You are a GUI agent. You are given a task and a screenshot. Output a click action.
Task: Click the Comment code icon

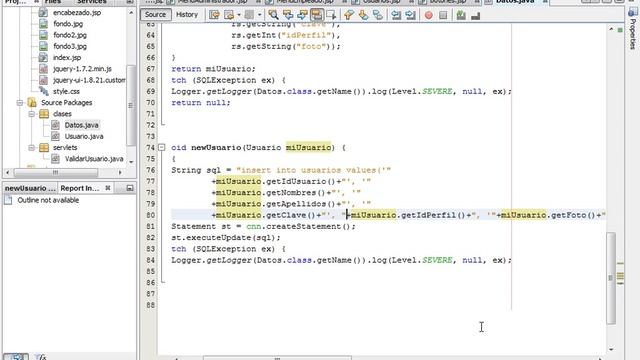(x=461, y=15)
